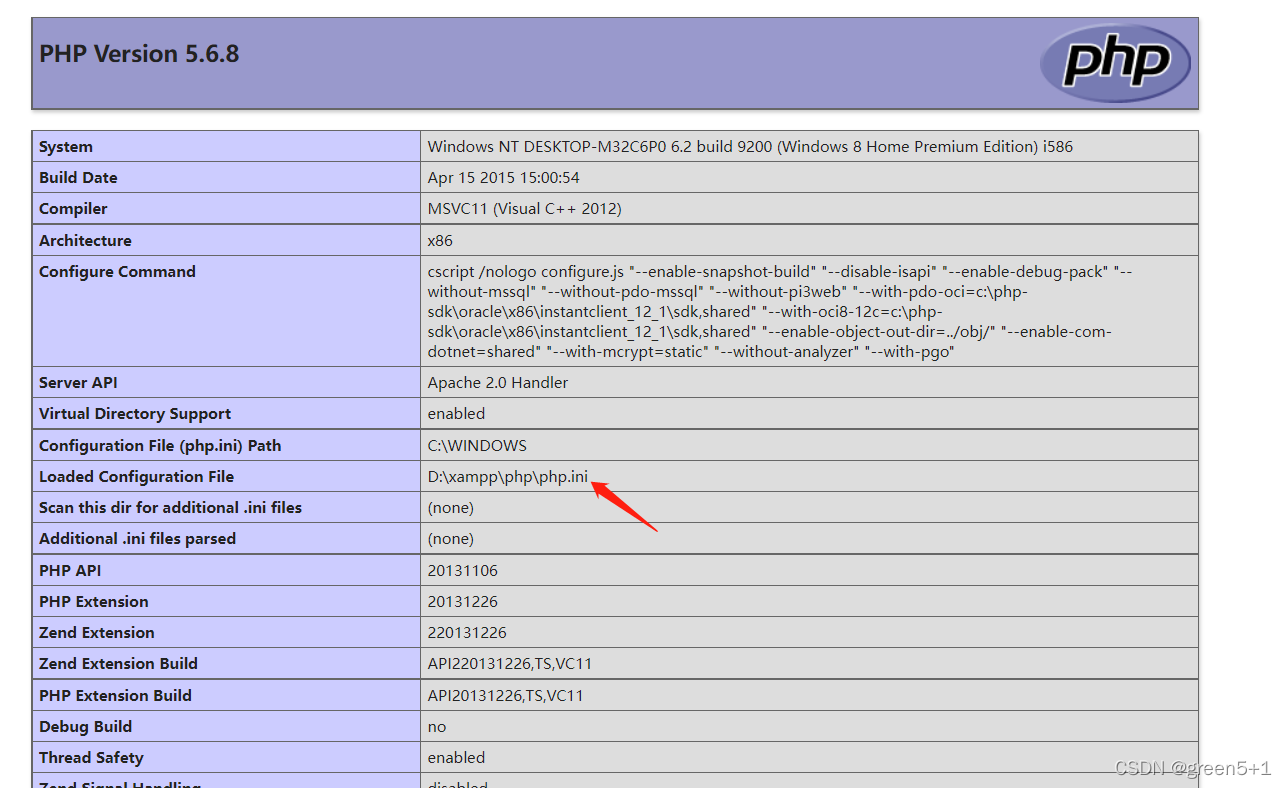This screenshot has width=1287, height=788.
Task: Click the PHP logo in the header
Action: click(1115, 63)
